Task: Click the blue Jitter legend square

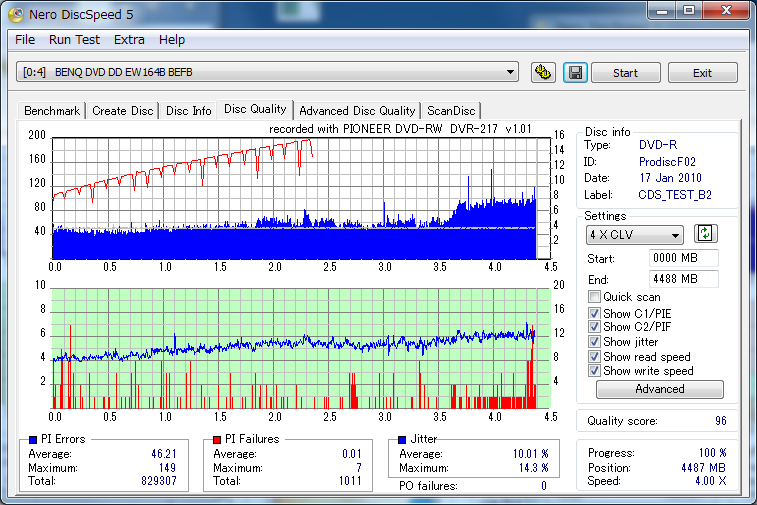Action: point(402,439)
